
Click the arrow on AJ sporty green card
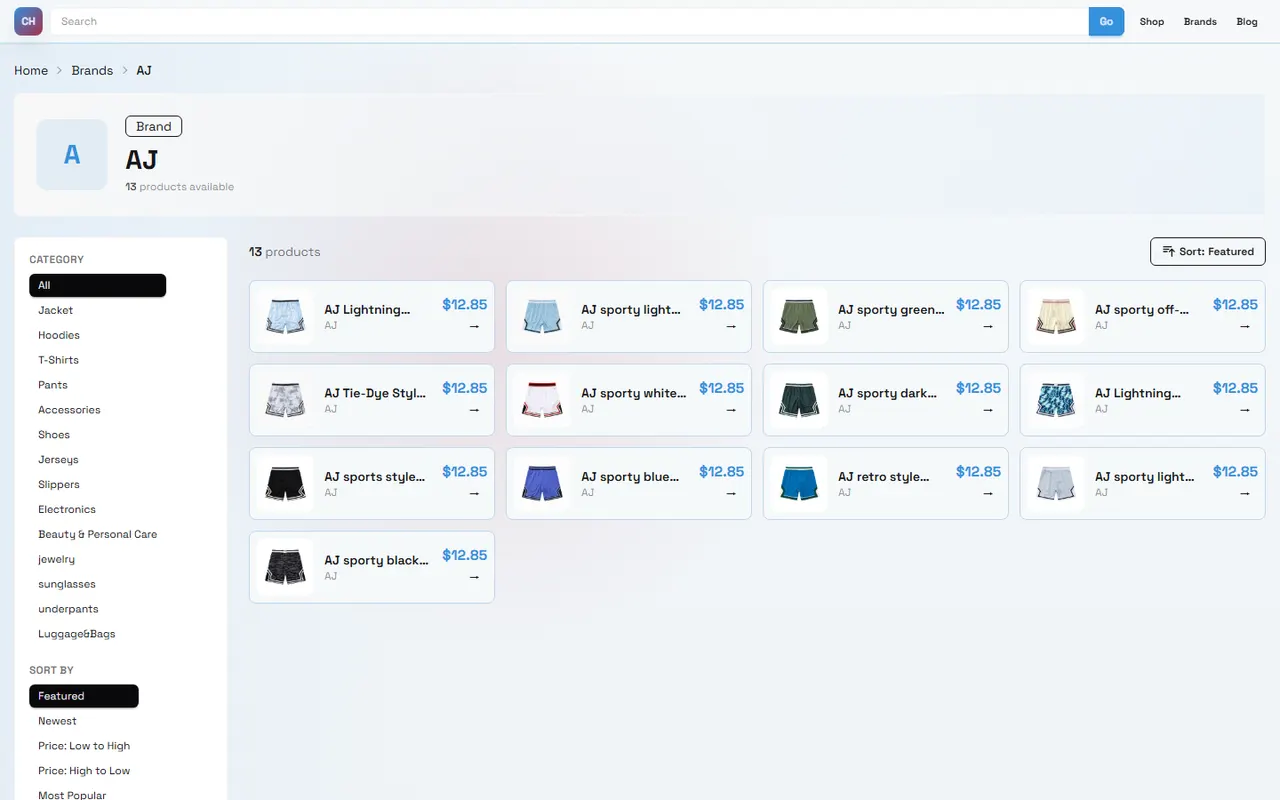988,326
